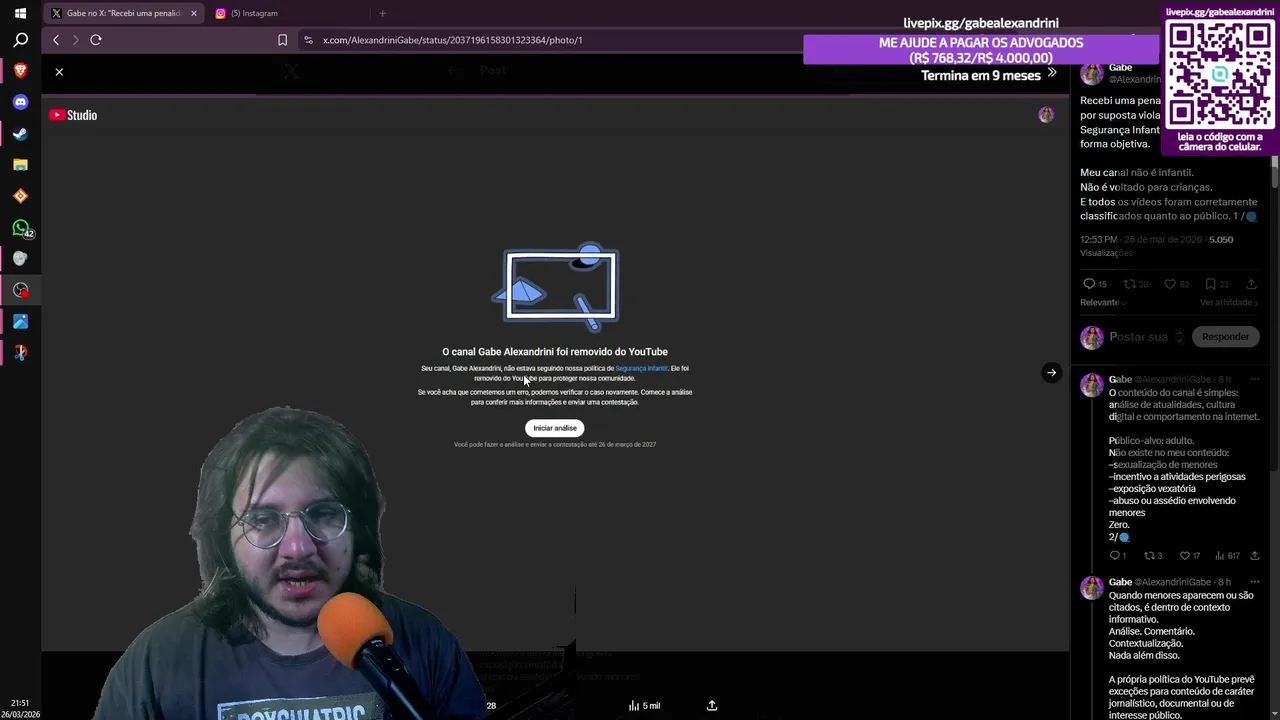Open WhatsApp with the 42 badge
The height and width of the screenshot is (720, 1280).
pyautogui.click(x=21, y=228)
